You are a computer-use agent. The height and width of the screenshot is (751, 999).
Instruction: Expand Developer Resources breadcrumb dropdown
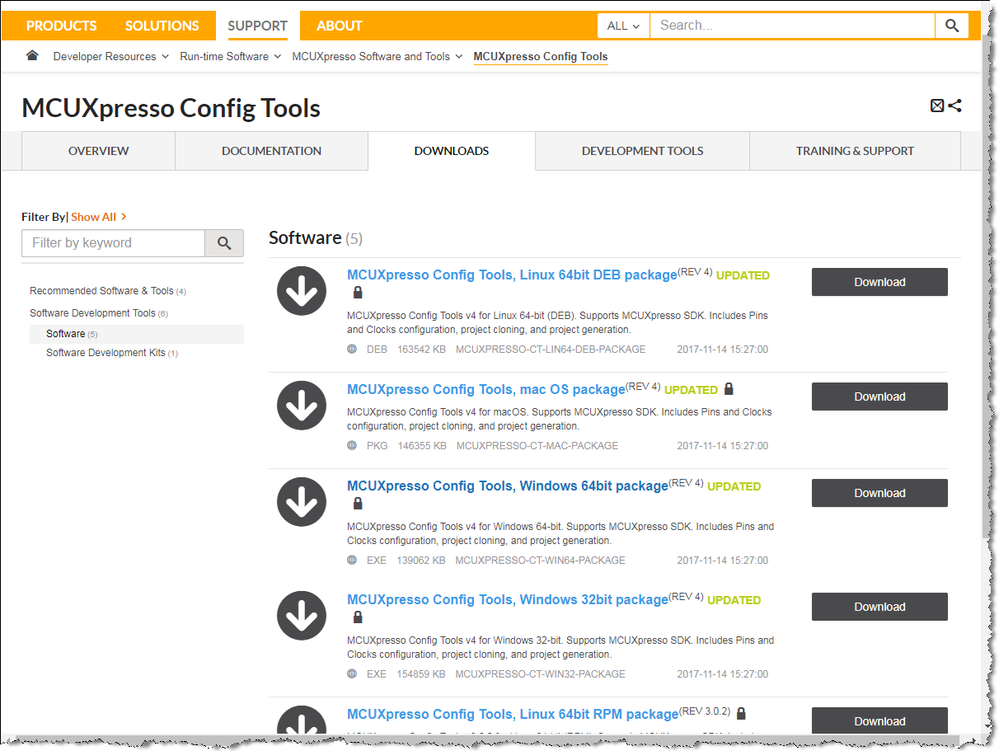point(165,56)
